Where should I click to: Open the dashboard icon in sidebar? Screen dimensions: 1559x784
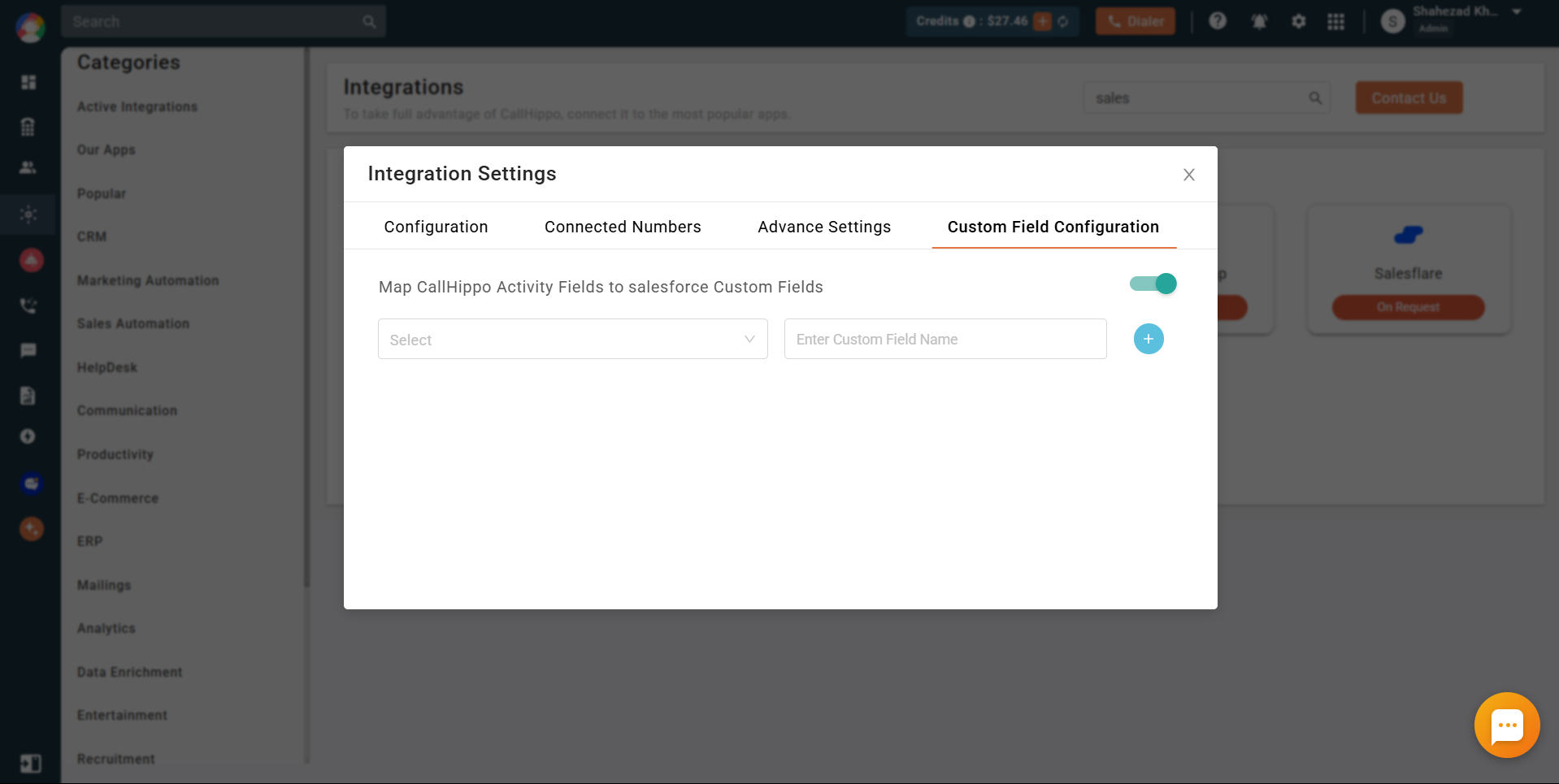28,82
